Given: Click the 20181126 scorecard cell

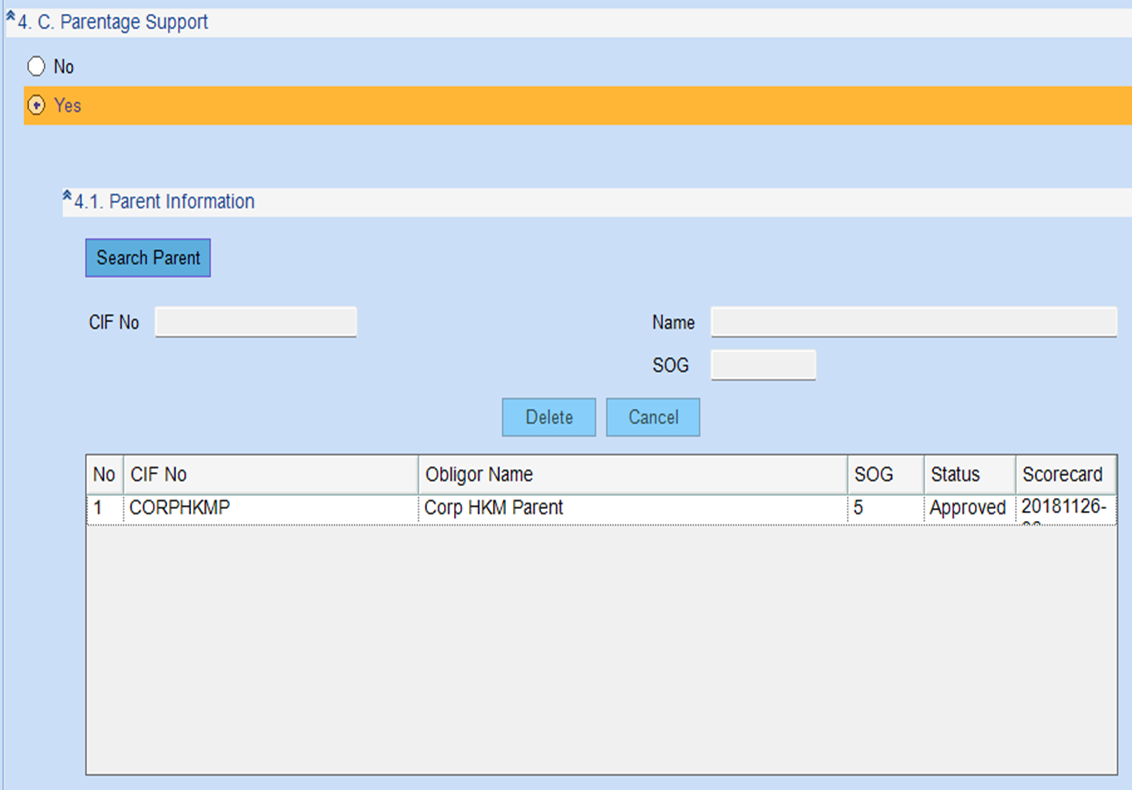Looking at the screenshot, I should click(1064, 508).
